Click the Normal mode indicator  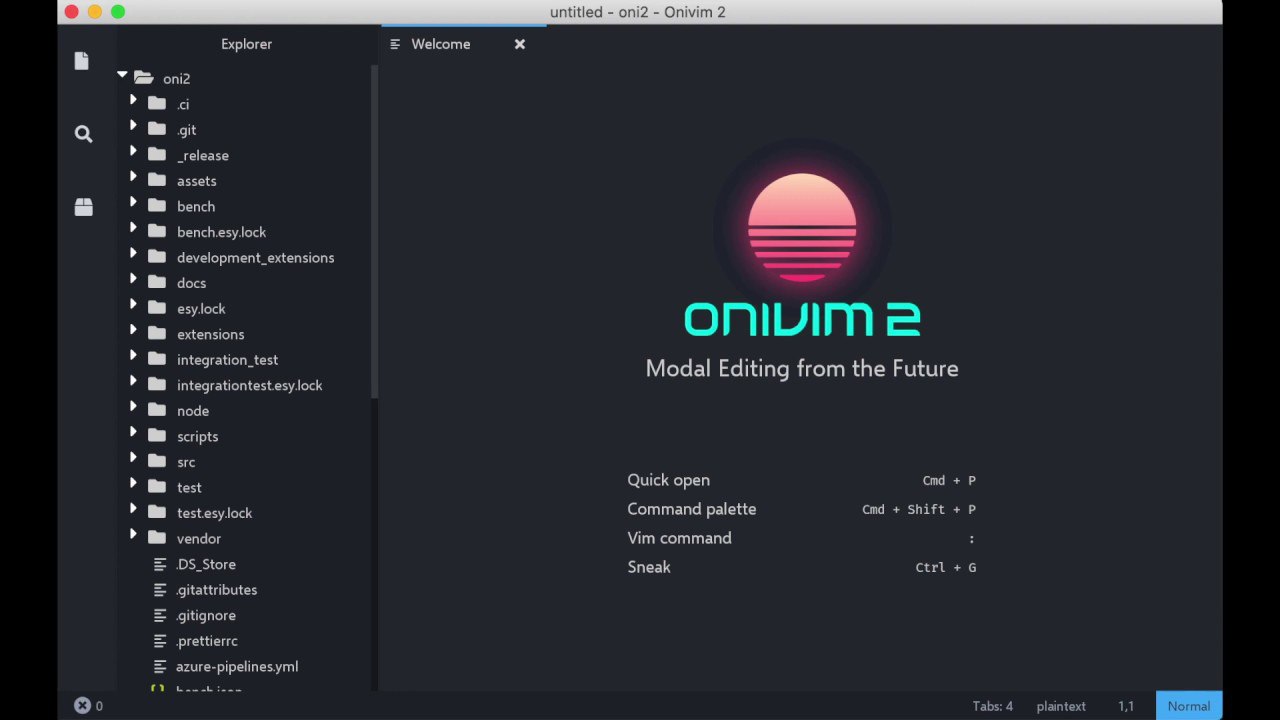tap(1189, 706)
